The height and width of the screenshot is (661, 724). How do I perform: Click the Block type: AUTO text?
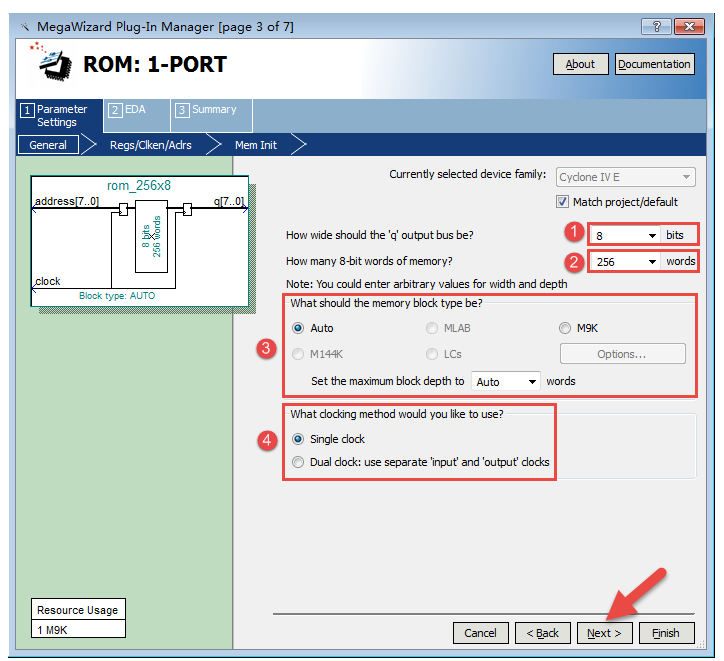pyautogui.click(x=117, y=296)
